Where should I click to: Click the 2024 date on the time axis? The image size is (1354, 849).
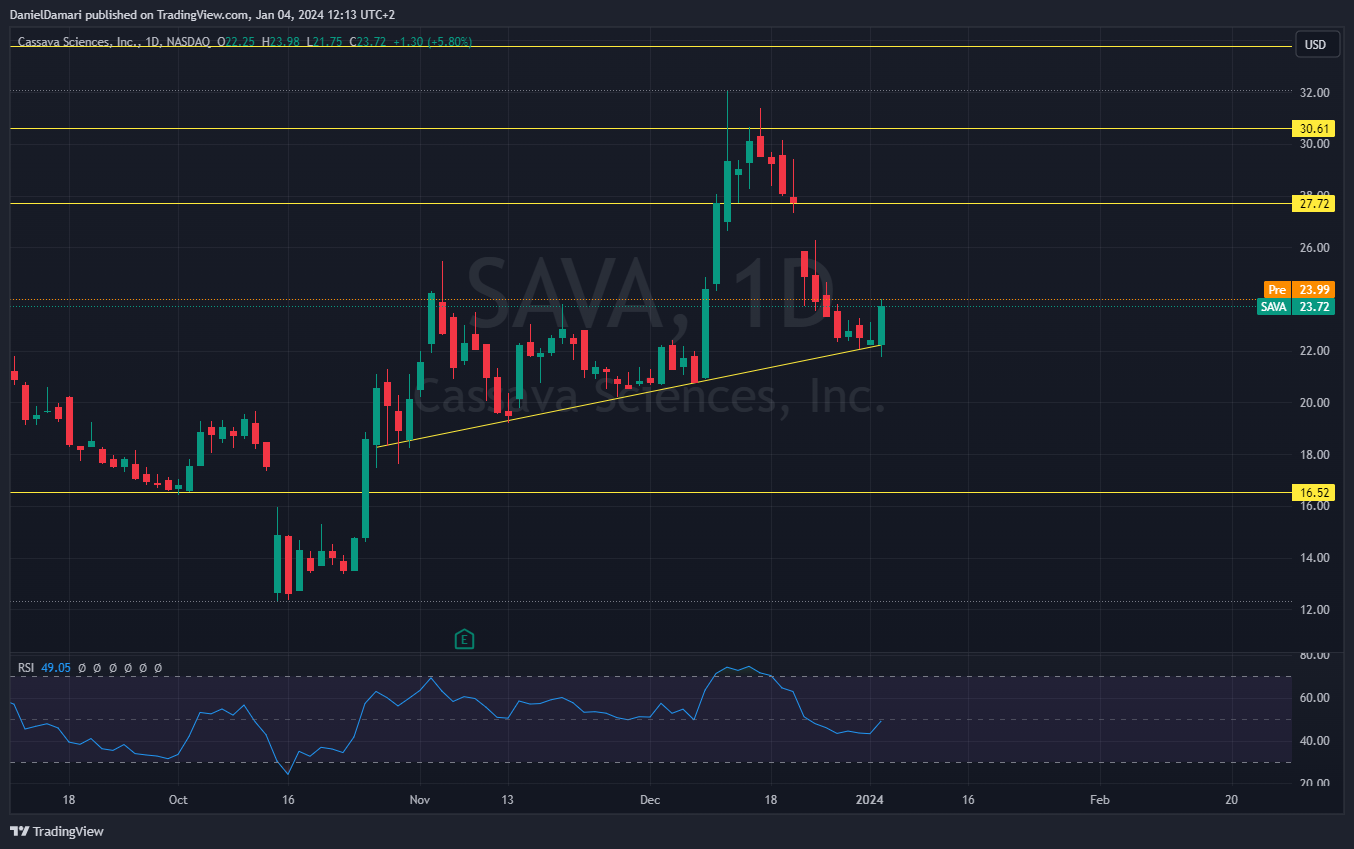click(x=871, y=800)
